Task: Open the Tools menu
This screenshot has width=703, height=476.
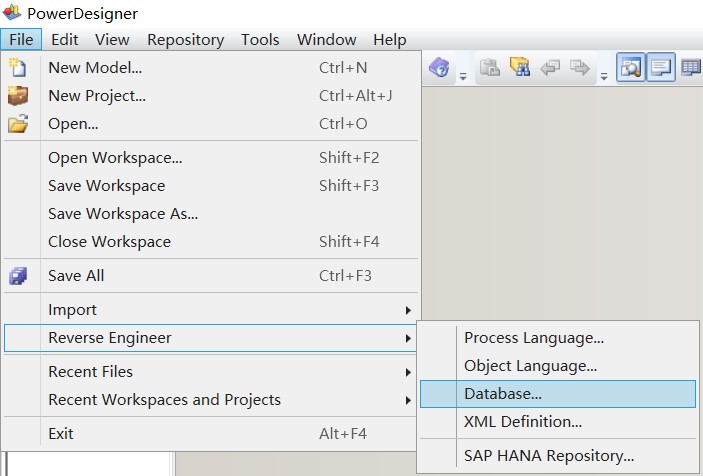Action: click(x=260, y=40)
